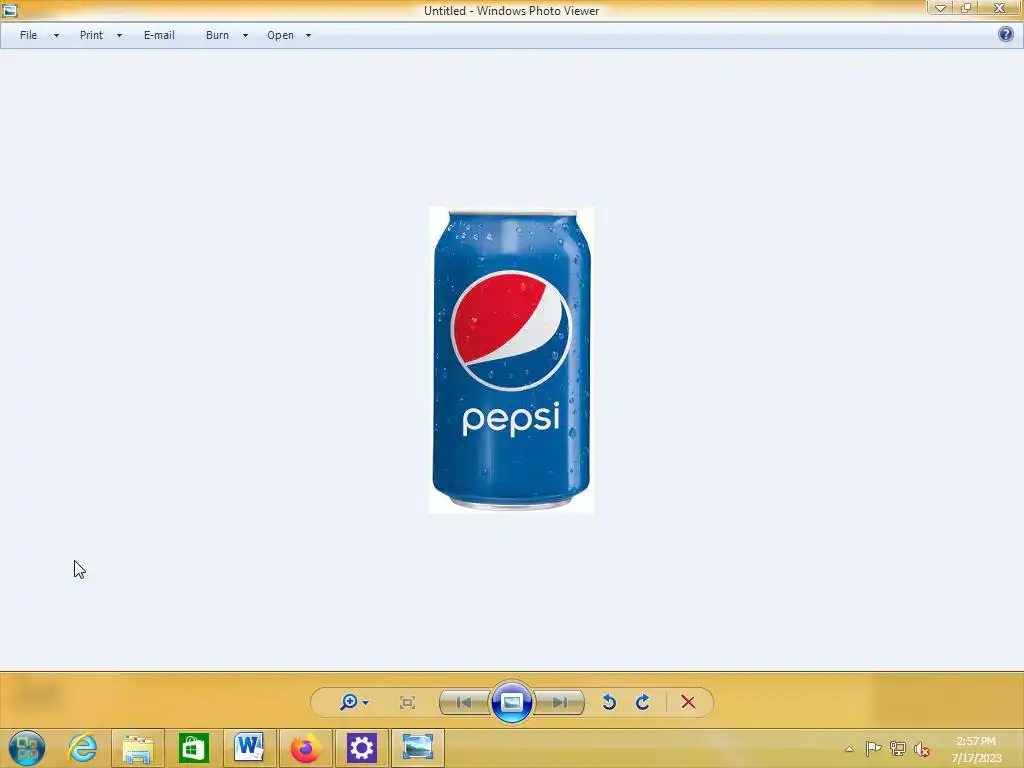Image resolution: width=1024 pixels, height=768 pixels.
Task: Click the magnifier zoom icon
Action: point(349,702)
